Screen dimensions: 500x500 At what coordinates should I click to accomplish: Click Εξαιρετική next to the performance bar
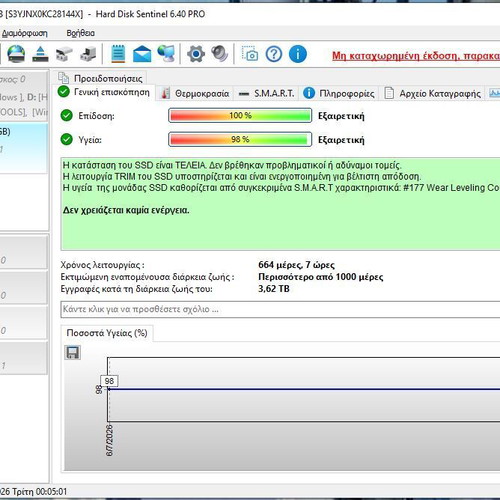[x=341, y=116]
